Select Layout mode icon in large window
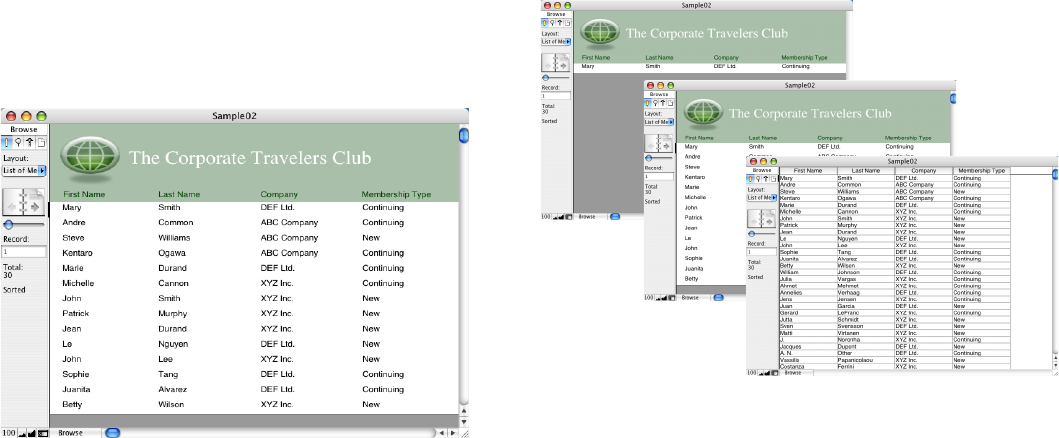The width and height of the screenshot is (1059, 438). pyautogui.click(x=30, y=142)
